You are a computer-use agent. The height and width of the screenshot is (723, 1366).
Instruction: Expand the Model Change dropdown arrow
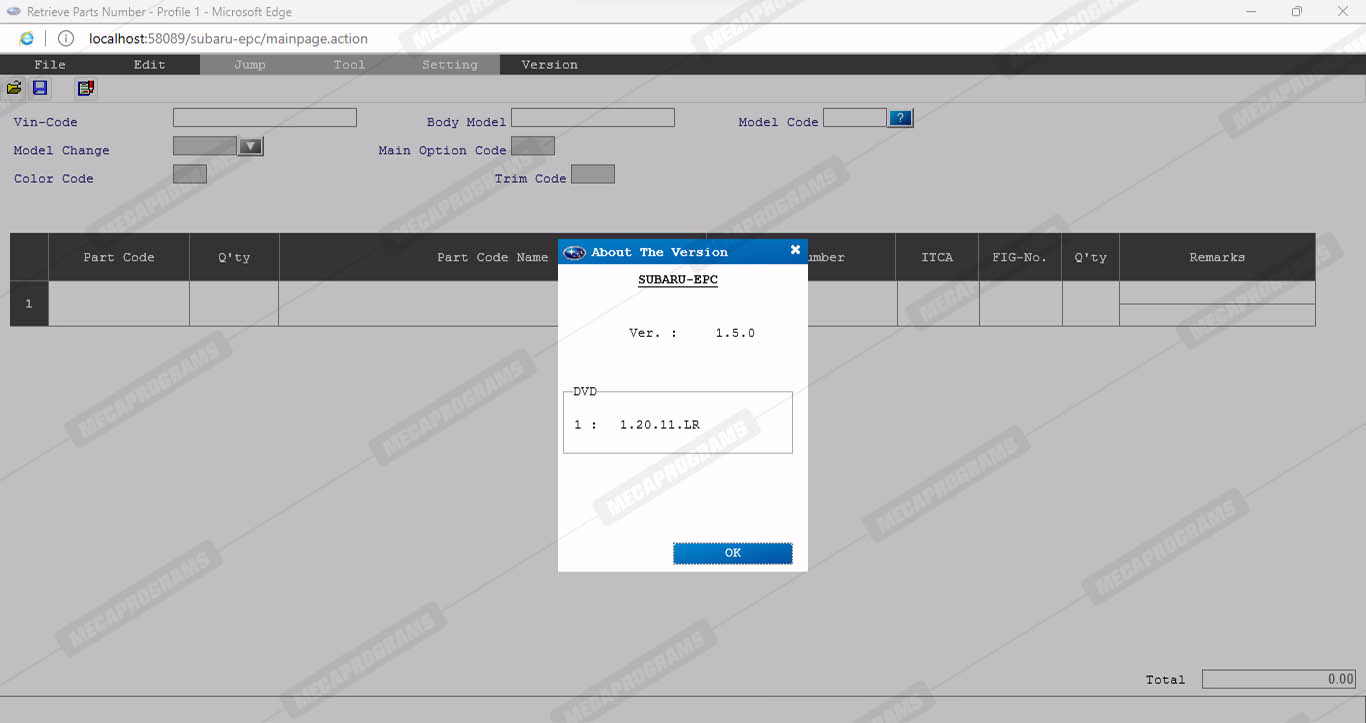pyautogui.click(x=251, y=146)
